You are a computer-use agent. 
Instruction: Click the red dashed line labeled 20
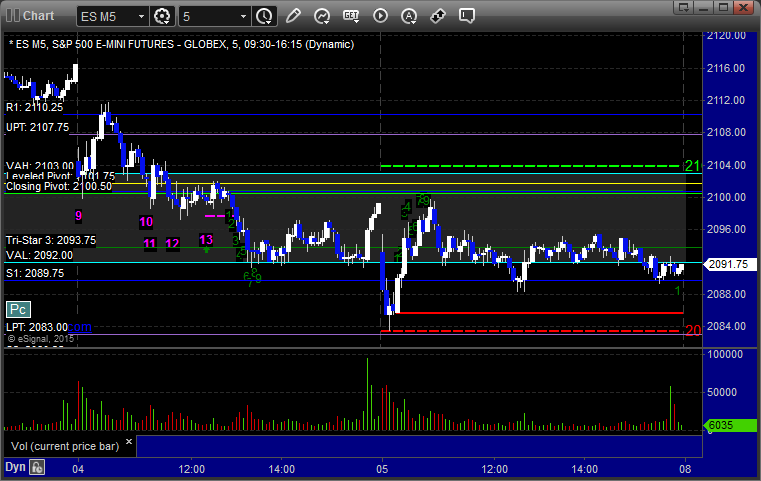coord(532,331)
